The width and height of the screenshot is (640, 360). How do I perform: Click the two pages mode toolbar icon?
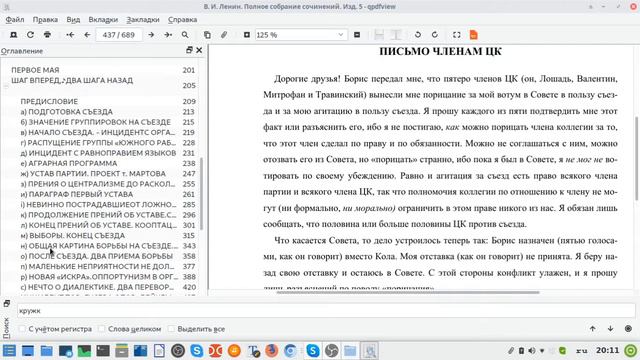click(396, 35)
